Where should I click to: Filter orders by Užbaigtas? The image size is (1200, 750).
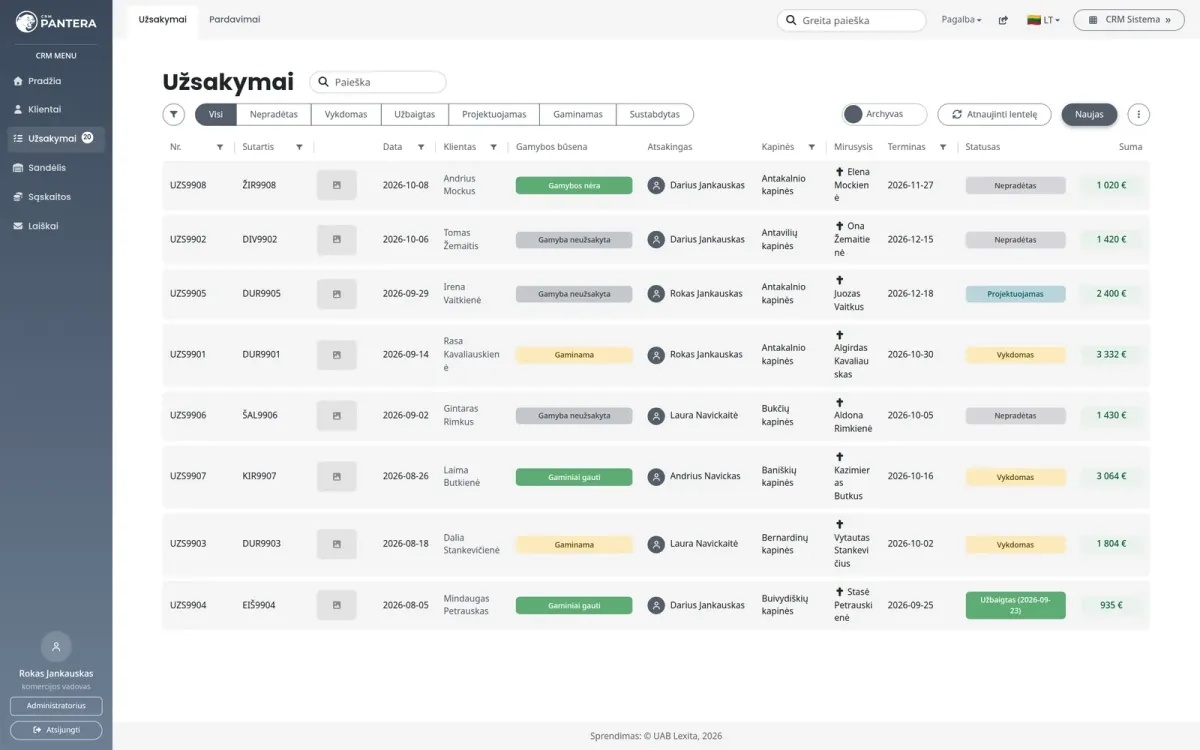point(415,115)
